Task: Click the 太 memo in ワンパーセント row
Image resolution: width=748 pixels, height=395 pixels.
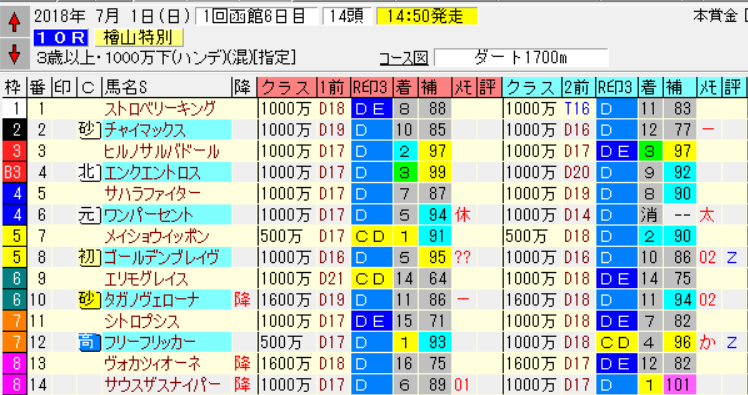Action: coord(708,215)
